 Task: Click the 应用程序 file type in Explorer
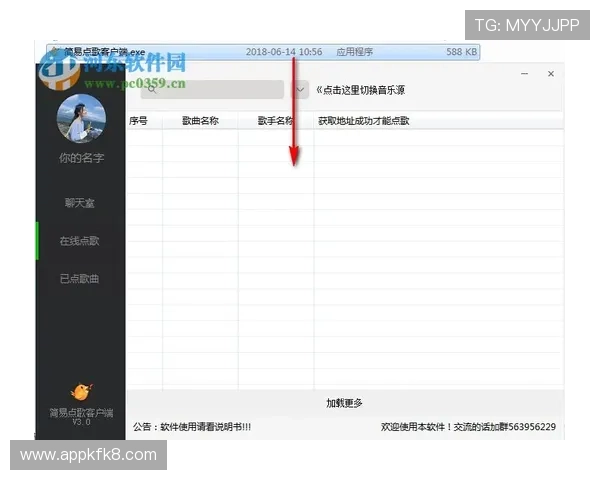354,52
